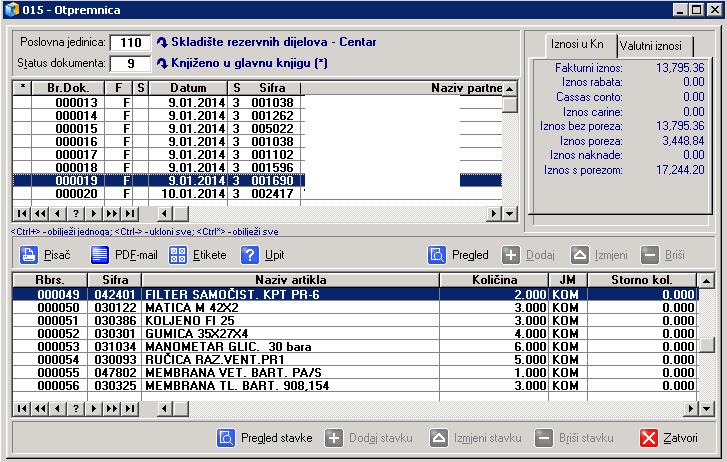Select item MATICA M 42X2
The height and width of the screenshot is (462, 727).
click(x=355, y=308)
